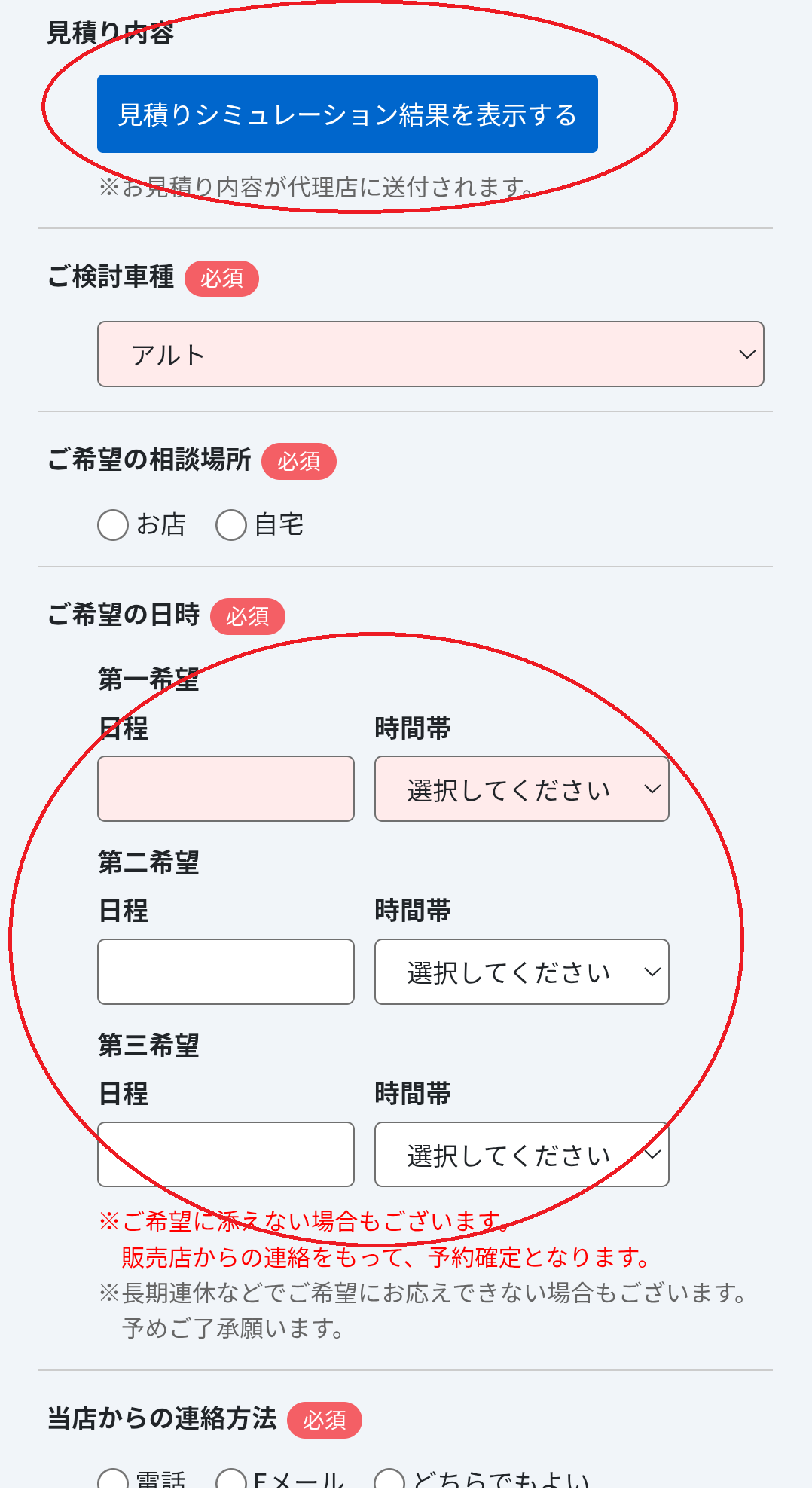The image size is (812, 1496).
Task: Select the 電話 contact method radio button
Action: (x=113, y=1481)
